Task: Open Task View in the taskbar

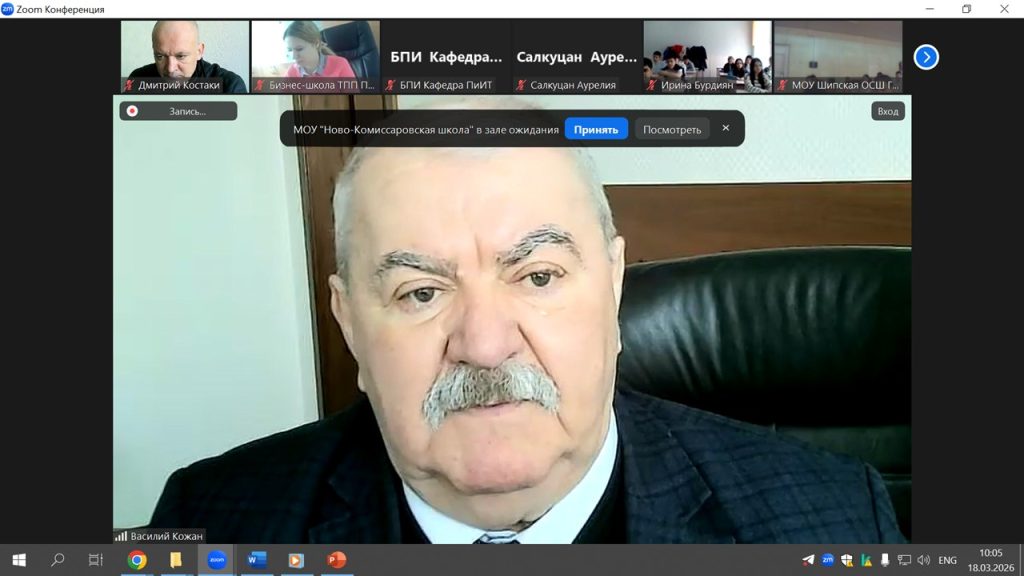Action: tap(96, 560)
